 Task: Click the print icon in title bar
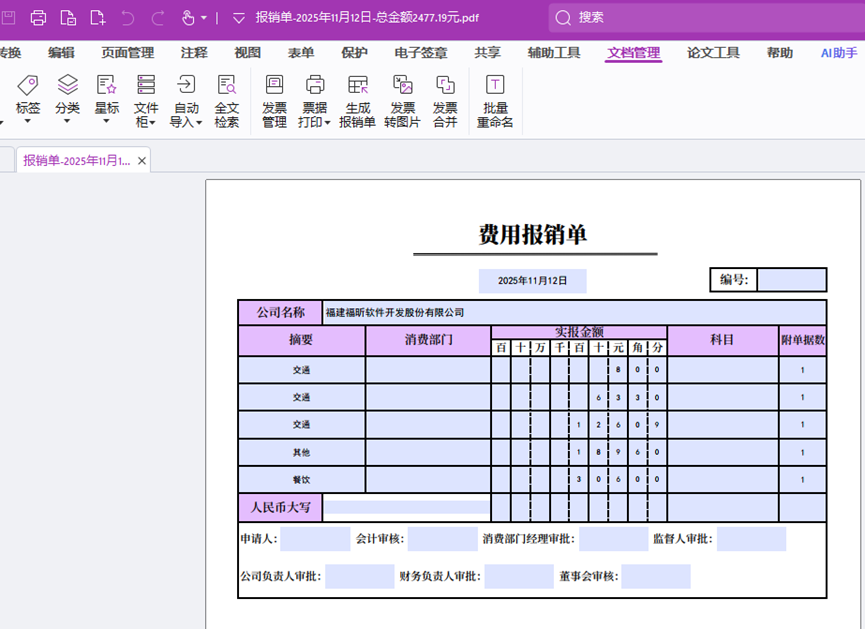click(38, 17)
